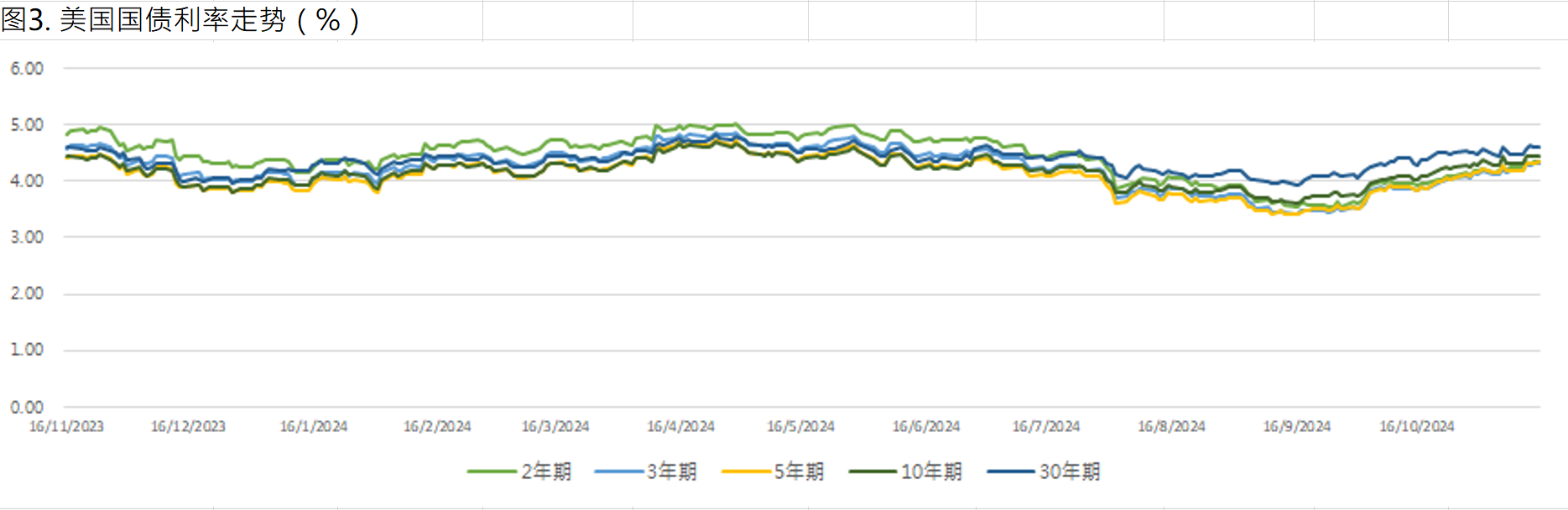Screen dimensions: 1568x510
Task: Click the 6.00 y-axis label
Action: [x=27, y=69]
